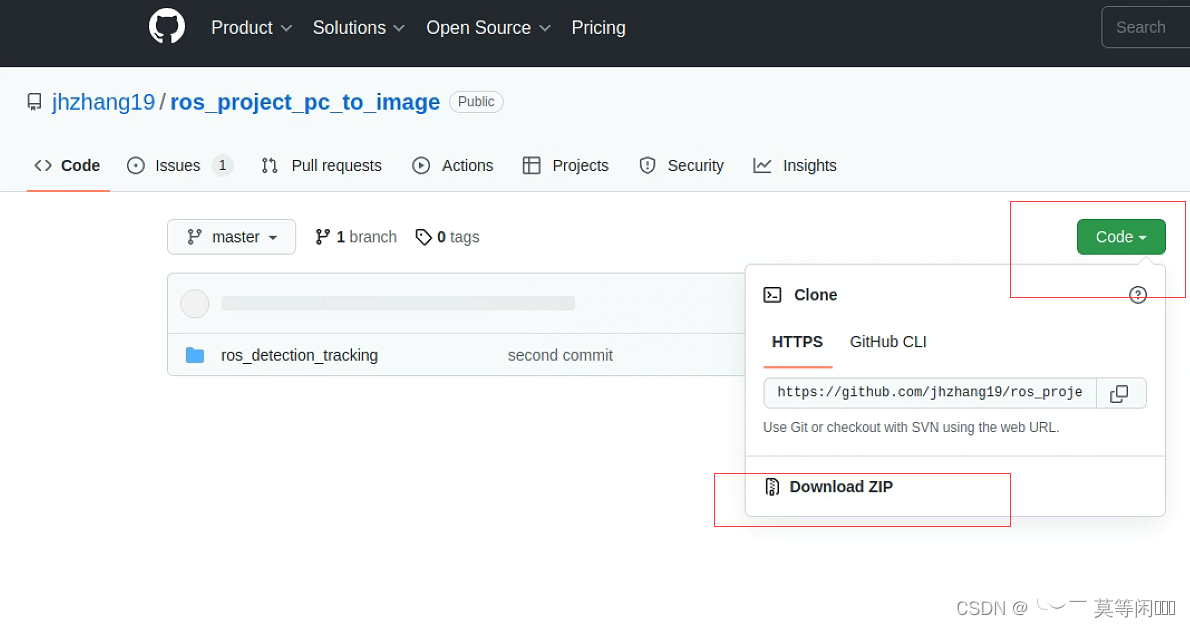Click the Pull requests merge icon

coord(269,166)
